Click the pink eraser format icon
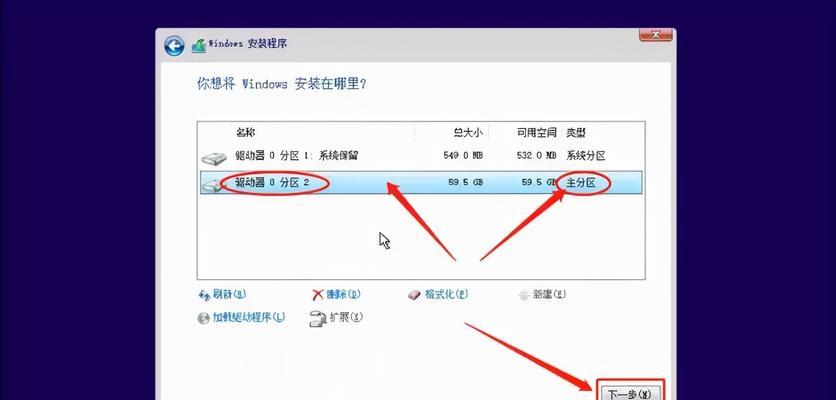 click(414, 295)
